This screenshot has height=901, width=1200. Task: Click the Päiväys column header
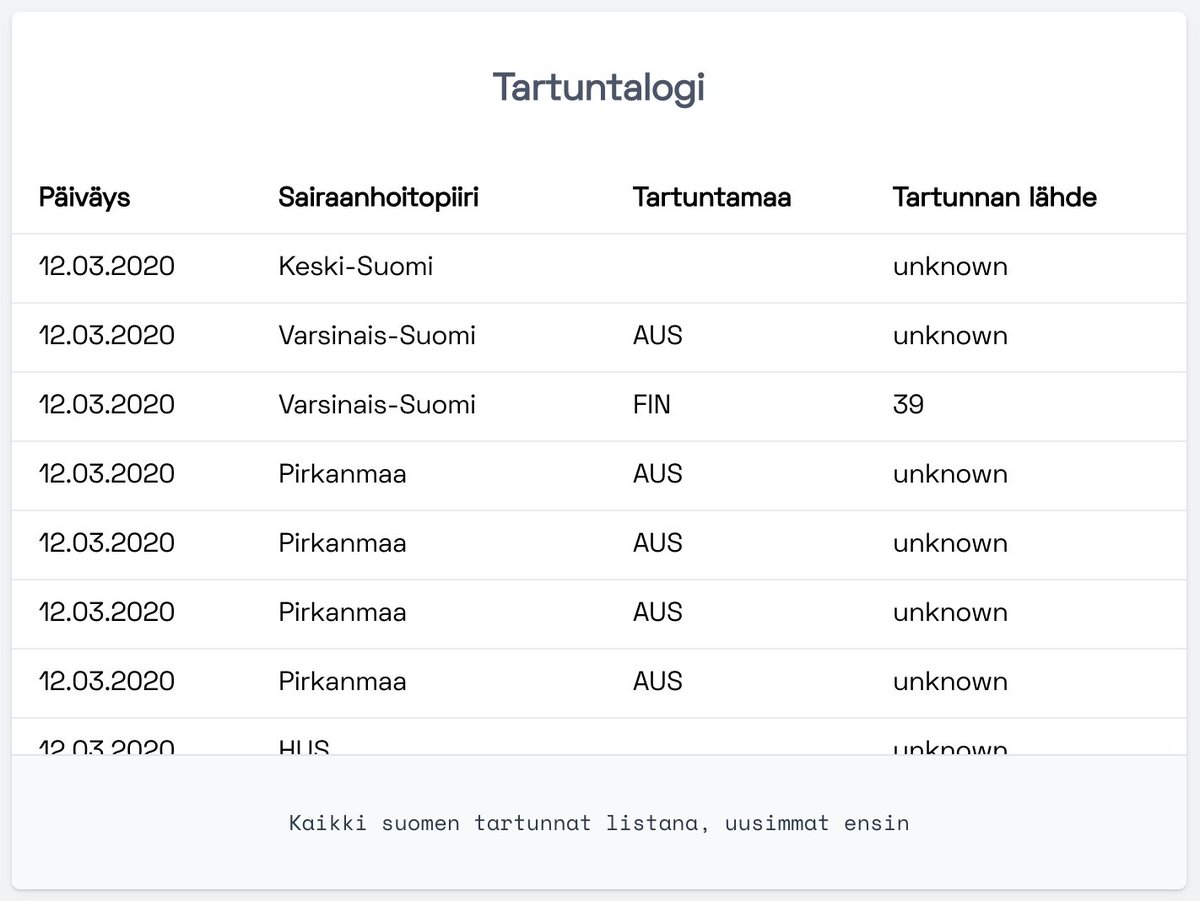pyautogui.click(x=85, y=198)
